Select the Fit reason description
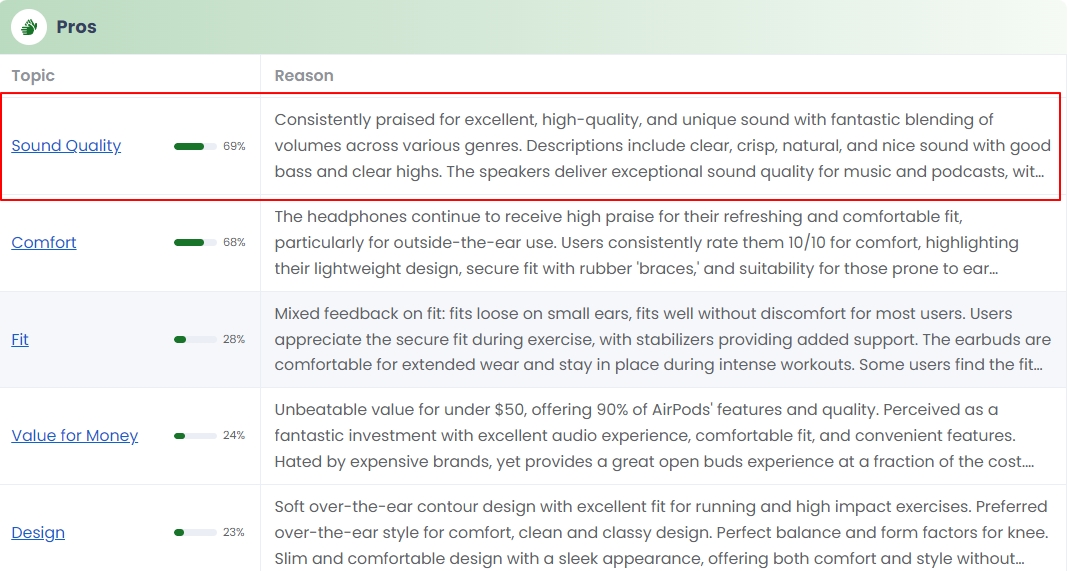 (663, 339)
